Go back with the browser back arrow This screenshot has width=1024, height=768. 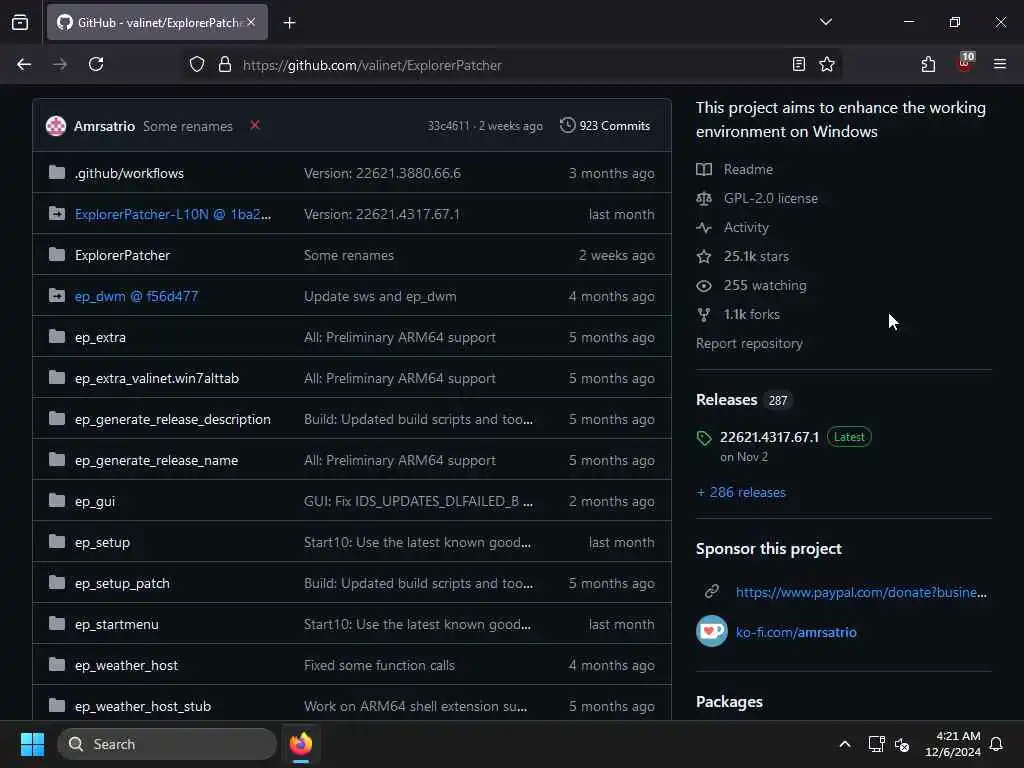point(24,65)
